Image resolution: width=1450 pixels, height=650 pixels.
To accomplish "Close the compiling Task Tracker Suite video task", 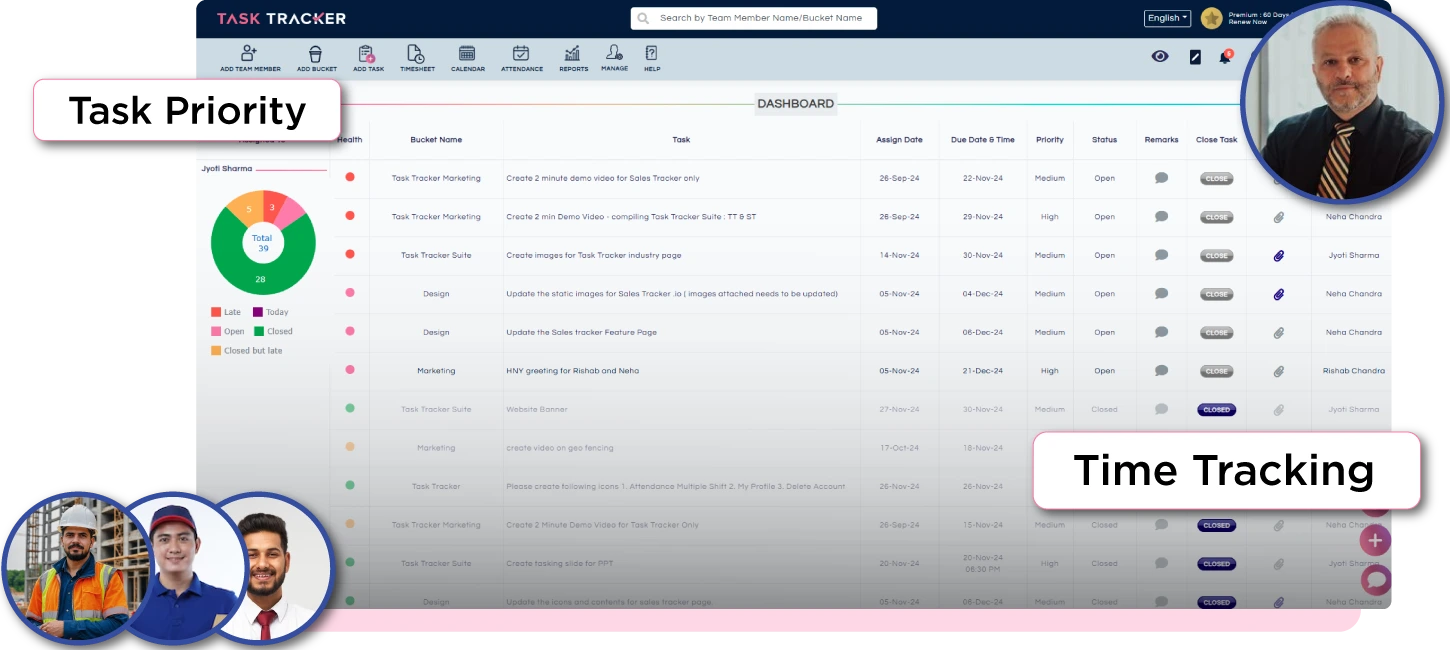I will click(1216, 217).
